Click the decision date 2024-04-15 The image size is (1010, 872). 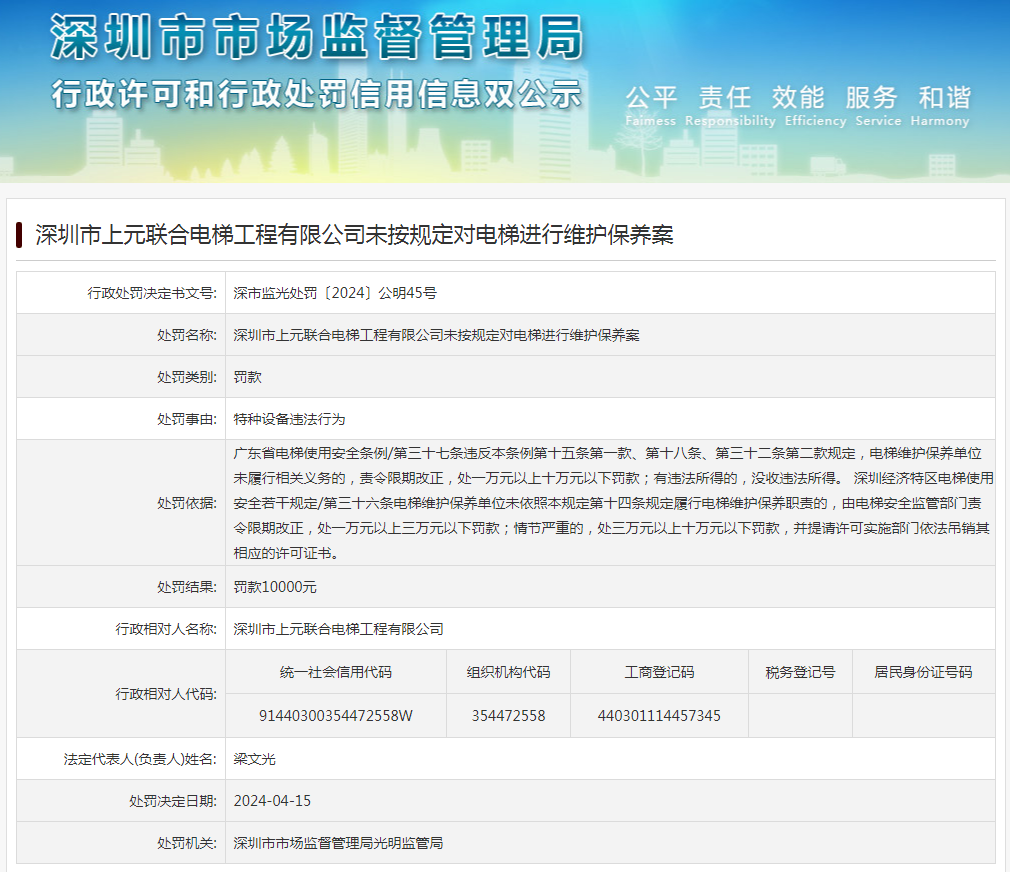pyautogui.click(x=272, y=801)
